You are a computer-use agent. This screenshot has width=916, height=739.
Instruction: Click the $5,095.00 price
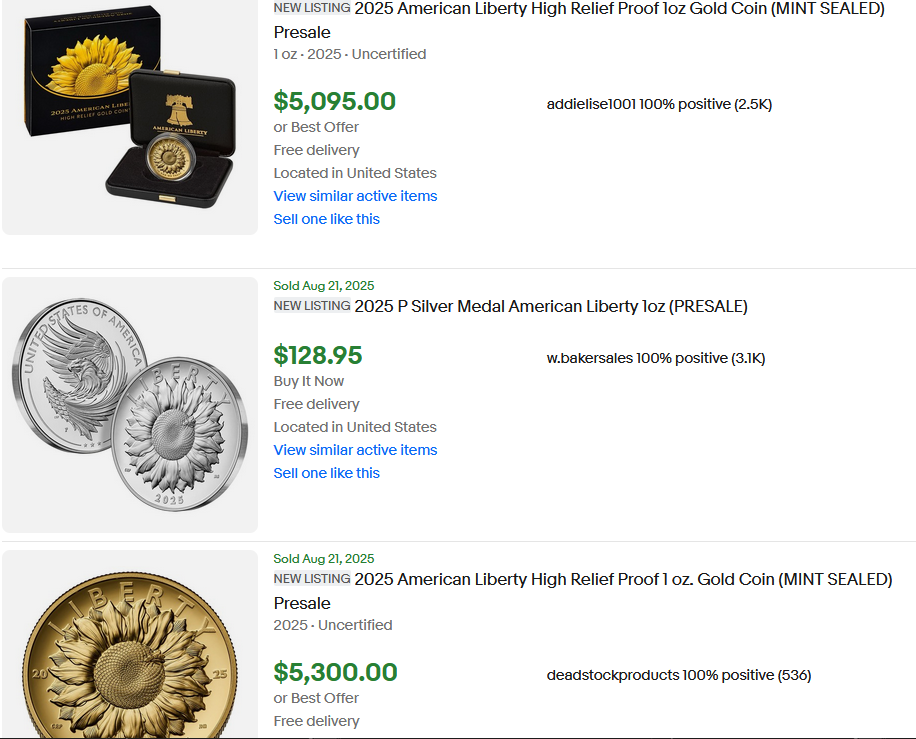pyautogui.click(x=335, y=101)
